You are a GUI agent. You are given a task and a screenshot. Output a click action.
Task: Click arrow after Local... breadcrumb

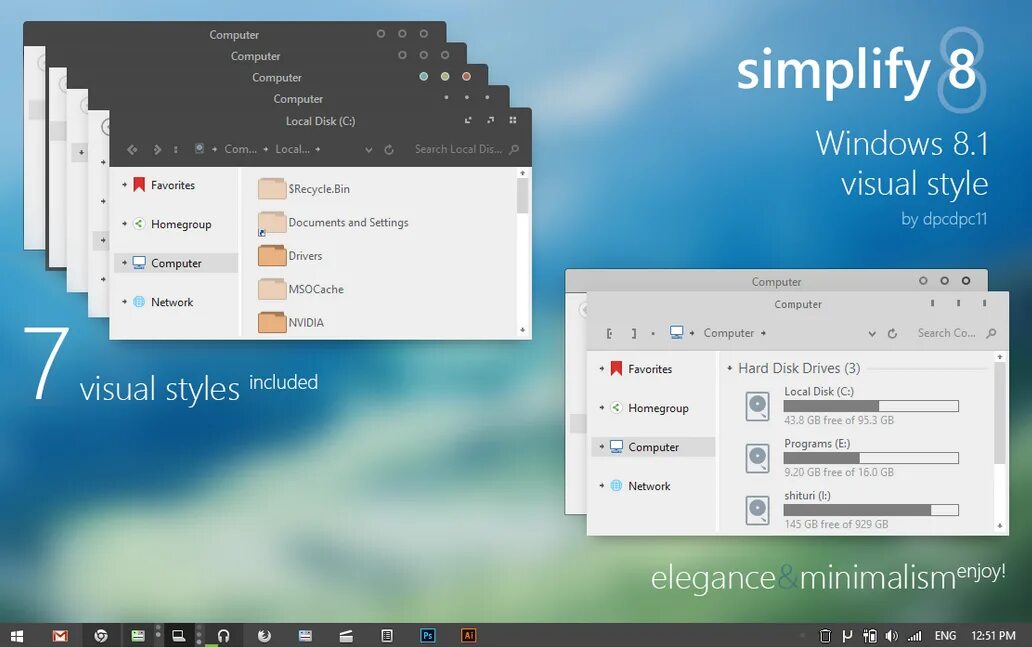(x=318, y=149)
